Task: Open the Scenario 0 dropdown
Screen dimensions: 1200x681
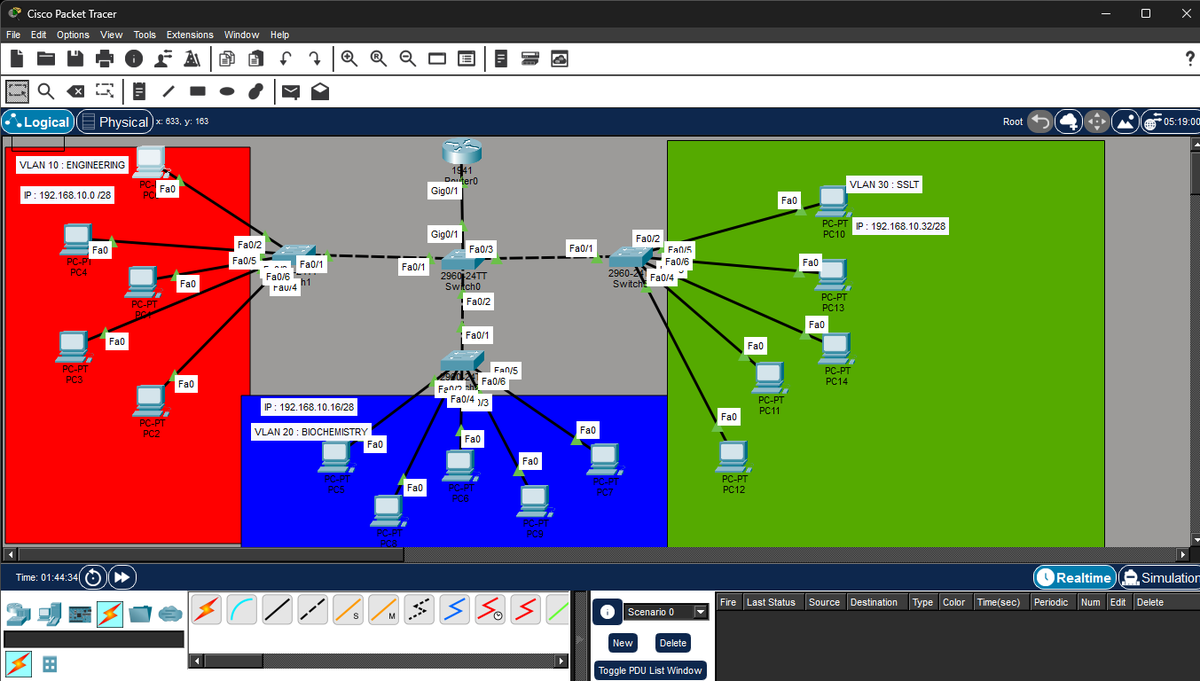Action: click(665, 611)
